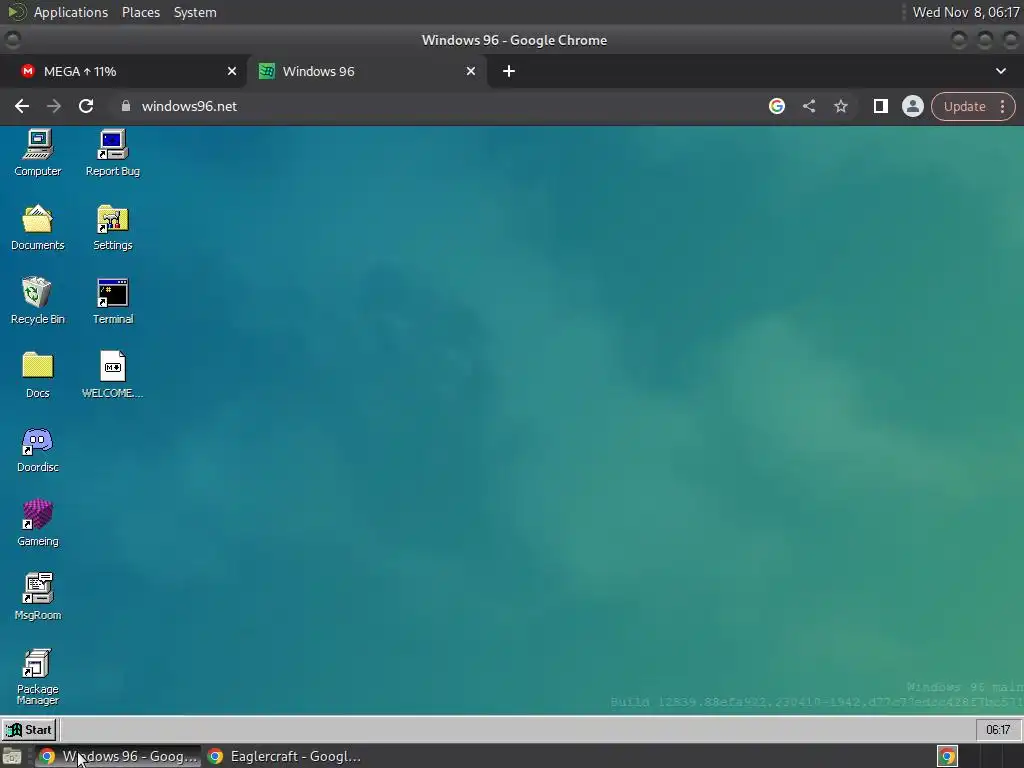1024x768 pixels.
Task: Close the Windows 96 tab
Action: [471, 71]
